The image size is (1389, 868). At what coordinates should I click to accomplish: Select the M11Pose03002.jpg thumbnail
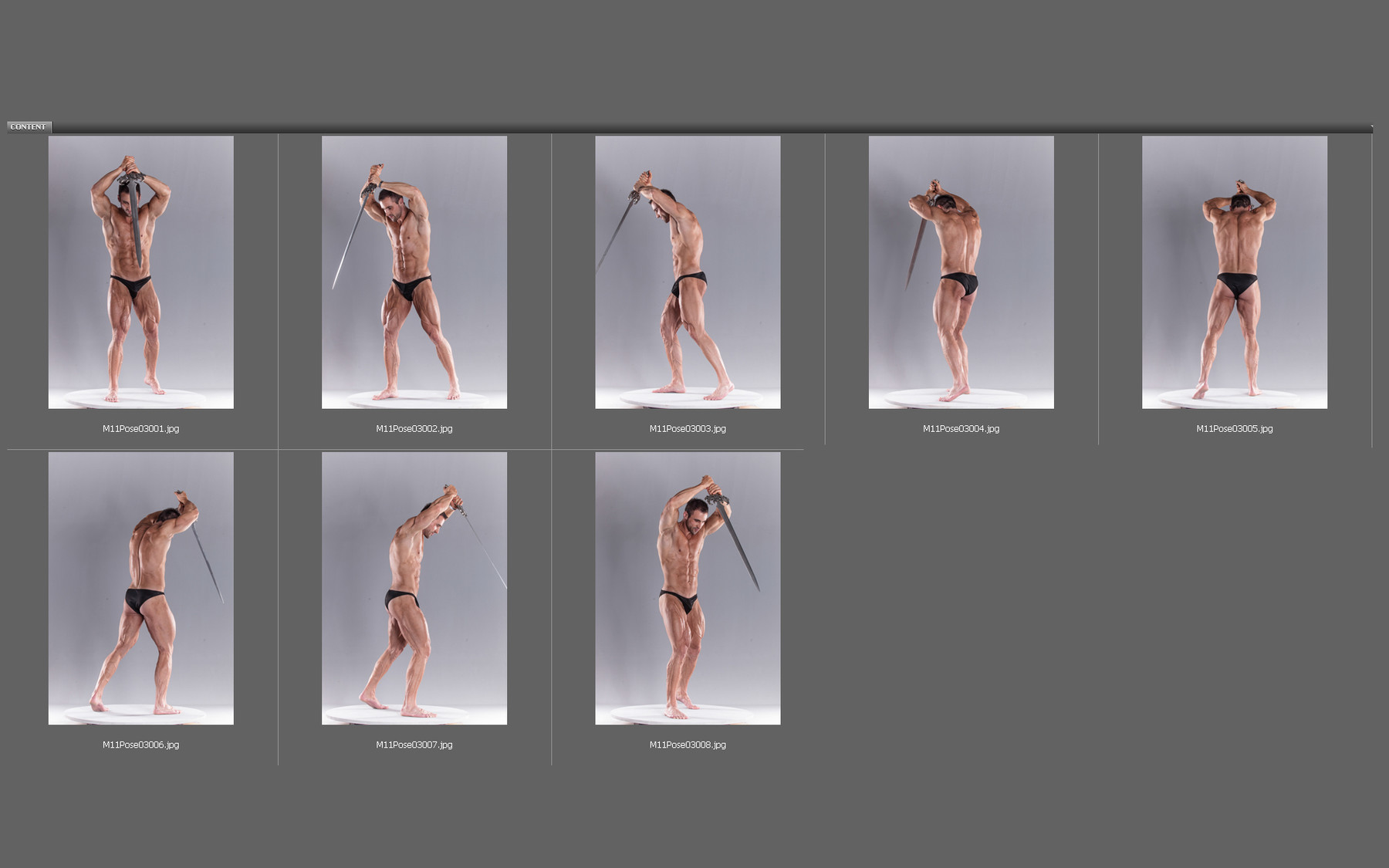pyautogui.click(x=414, y=274)
